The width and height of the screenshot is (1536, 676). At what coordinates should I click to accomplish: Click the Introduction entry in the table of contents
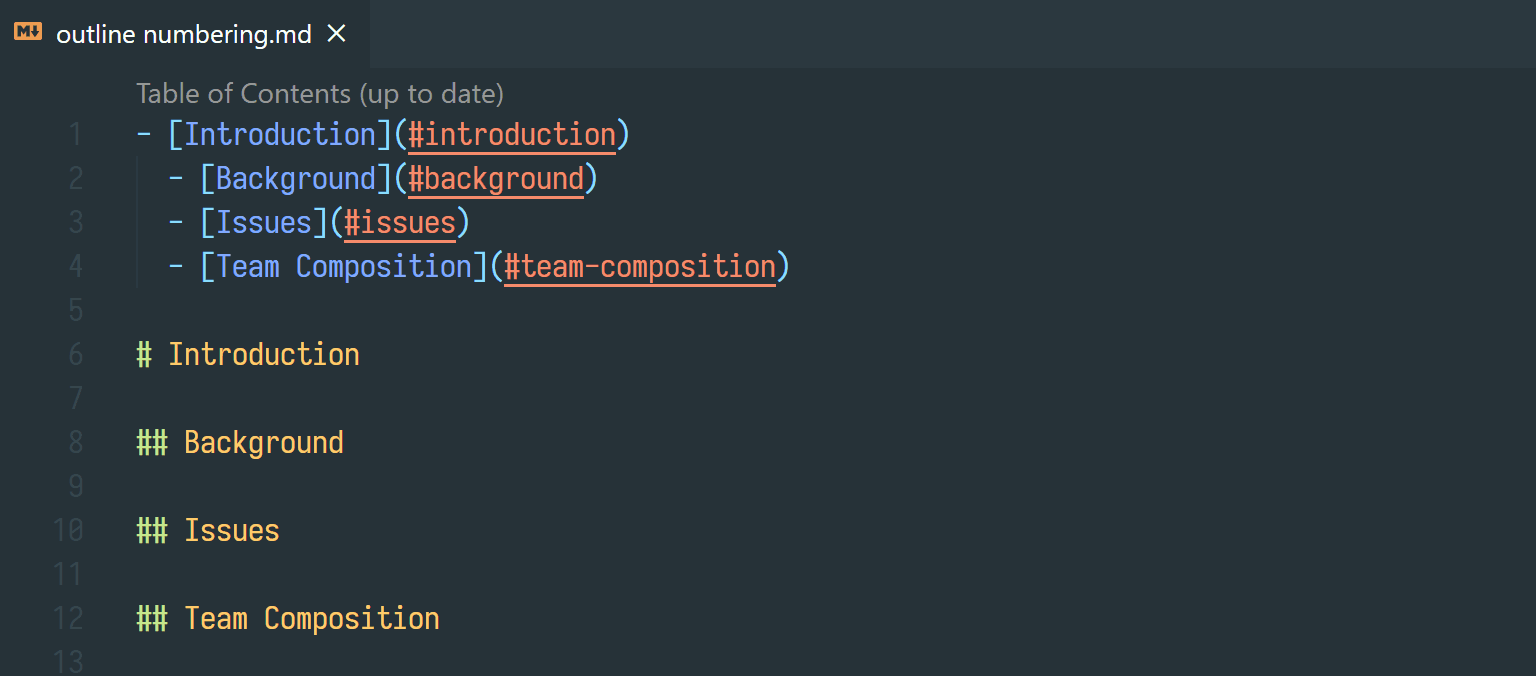pos(279,133)
